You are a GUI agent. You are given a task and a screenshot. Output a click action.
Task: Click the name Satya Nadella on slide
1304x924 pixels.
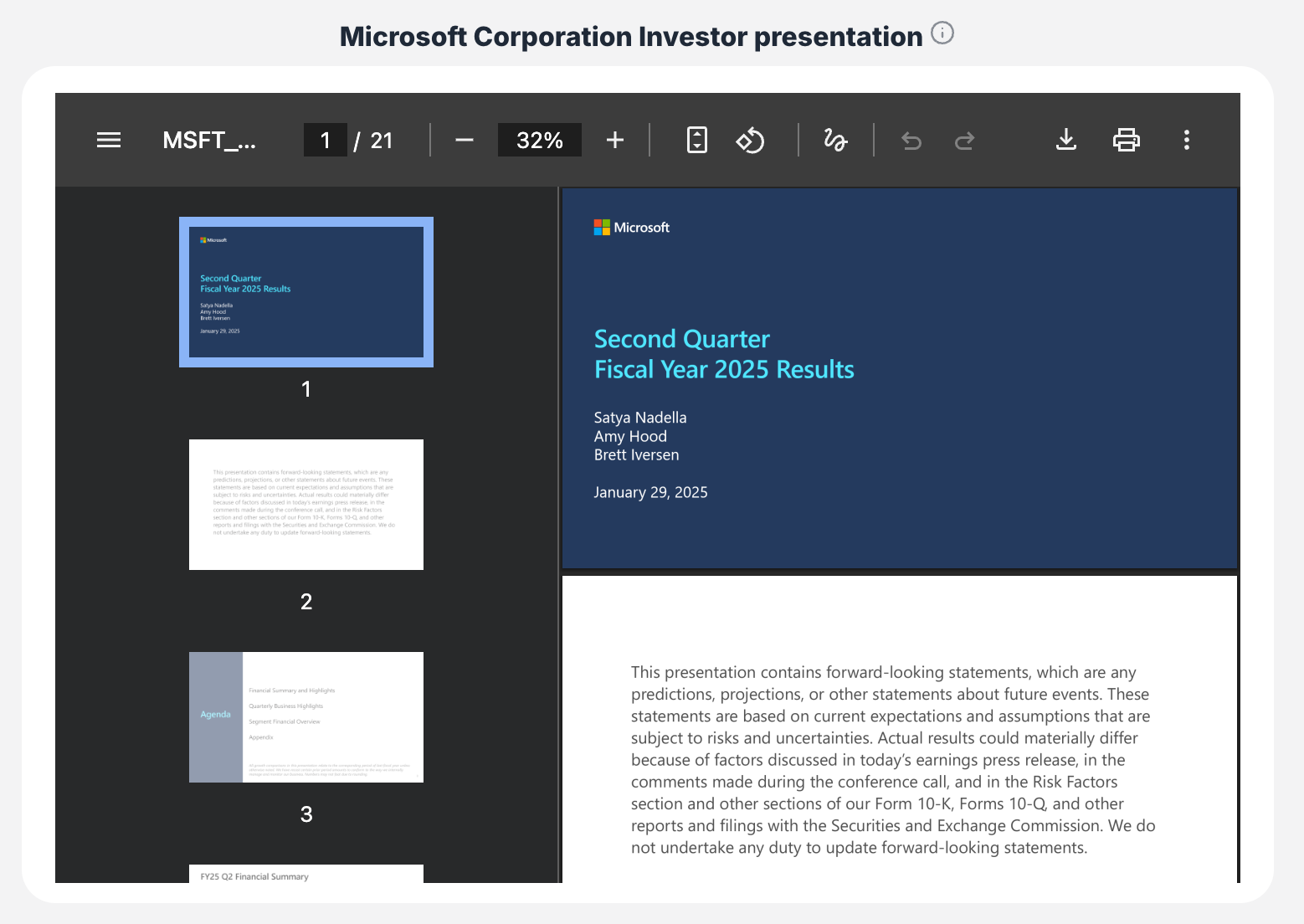[x=640, y=418]
